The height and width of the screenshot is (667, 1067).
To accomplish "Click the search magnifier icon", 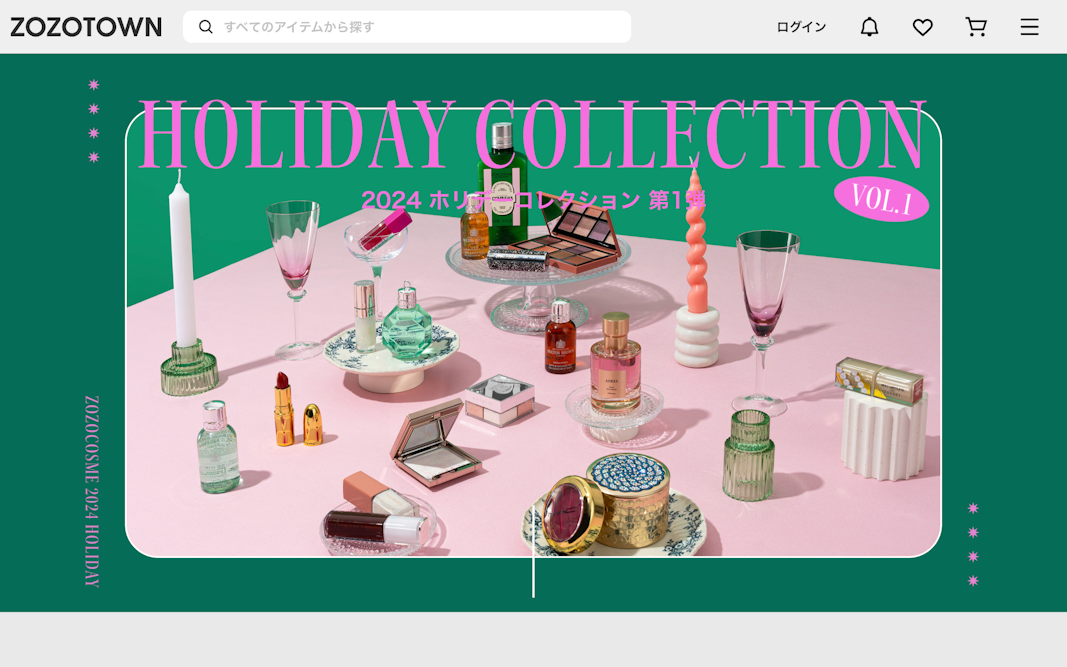I will [x=206, y=27].
